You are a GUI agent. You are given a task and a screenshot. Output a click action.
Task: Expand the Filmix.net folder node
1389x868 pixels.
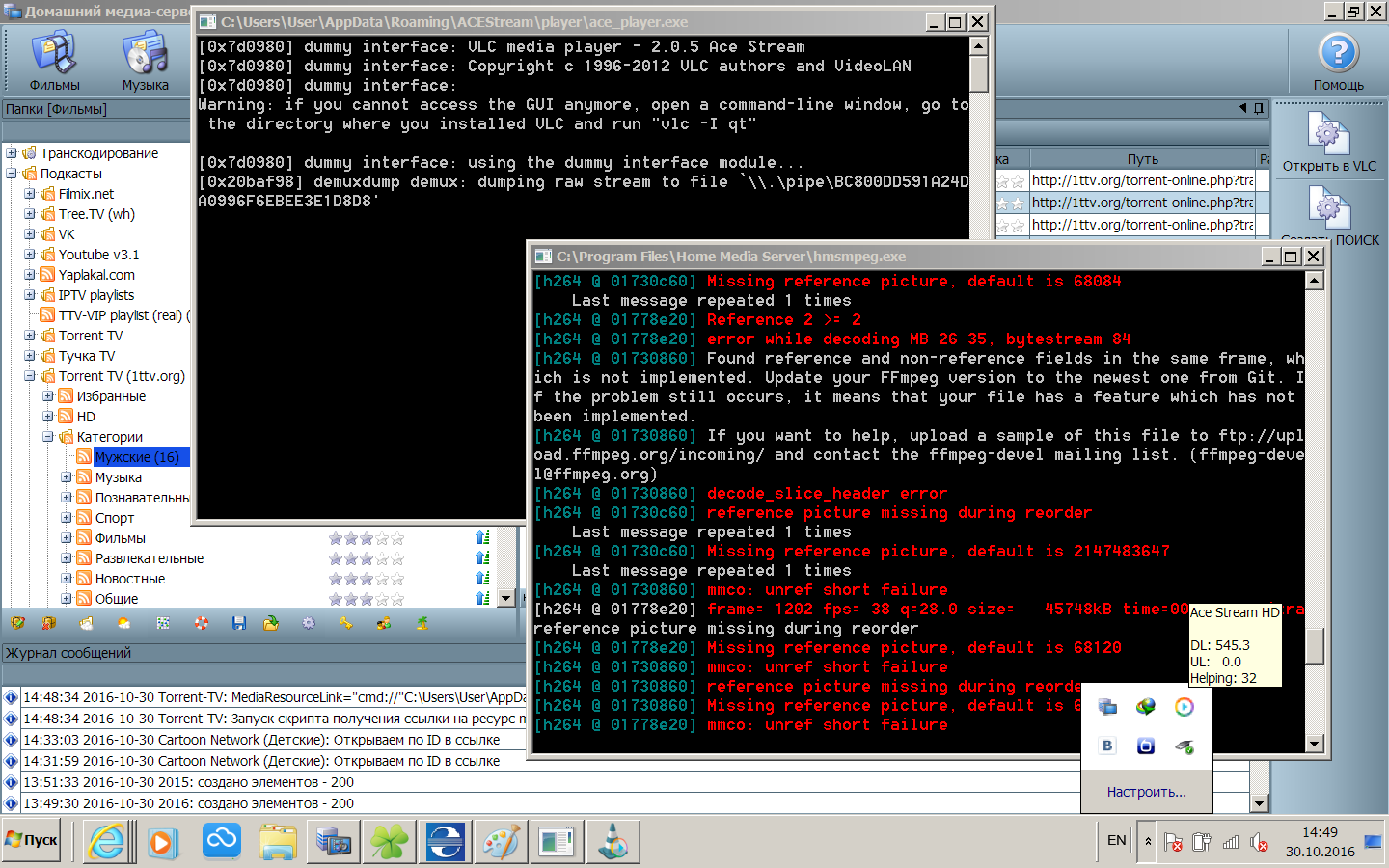point(30,194)
